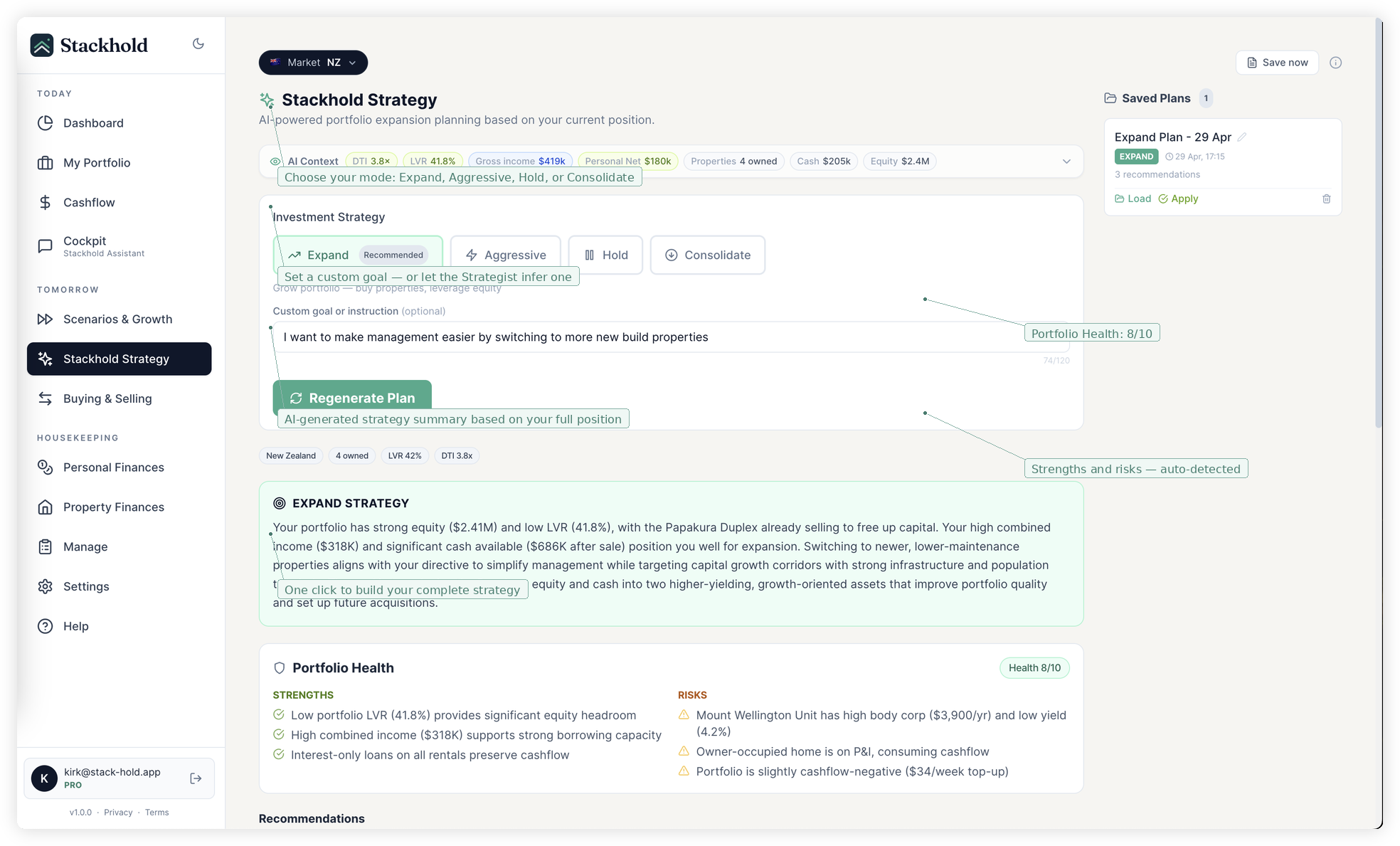Viewport: 1400px width, 846px height.
Task: Click the Equity $2.4M chip
Action: (x=900, y=162)
